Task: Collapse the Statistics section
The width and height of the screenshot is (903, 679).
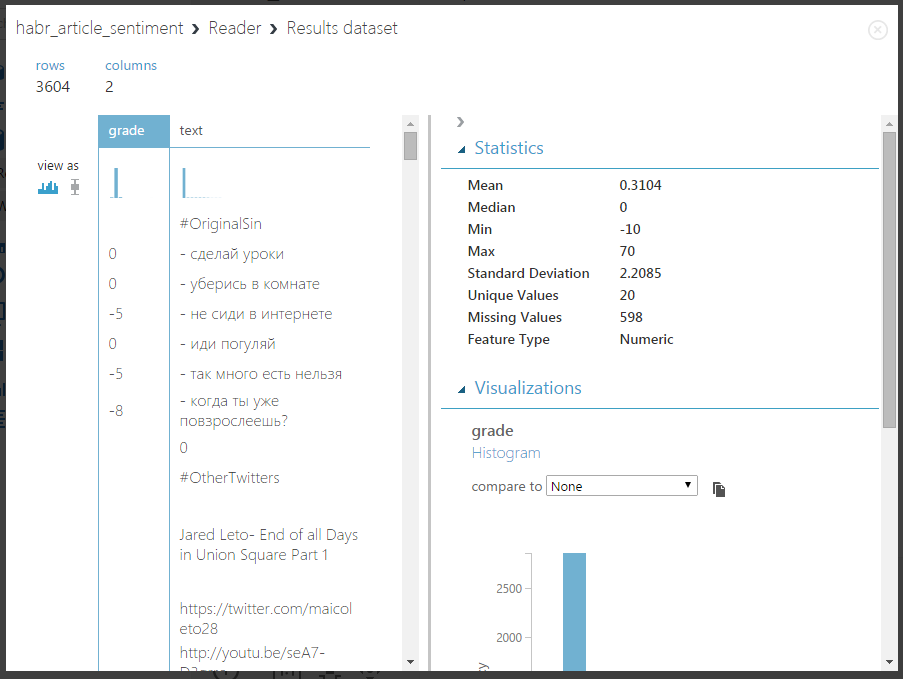Action: 462,149
